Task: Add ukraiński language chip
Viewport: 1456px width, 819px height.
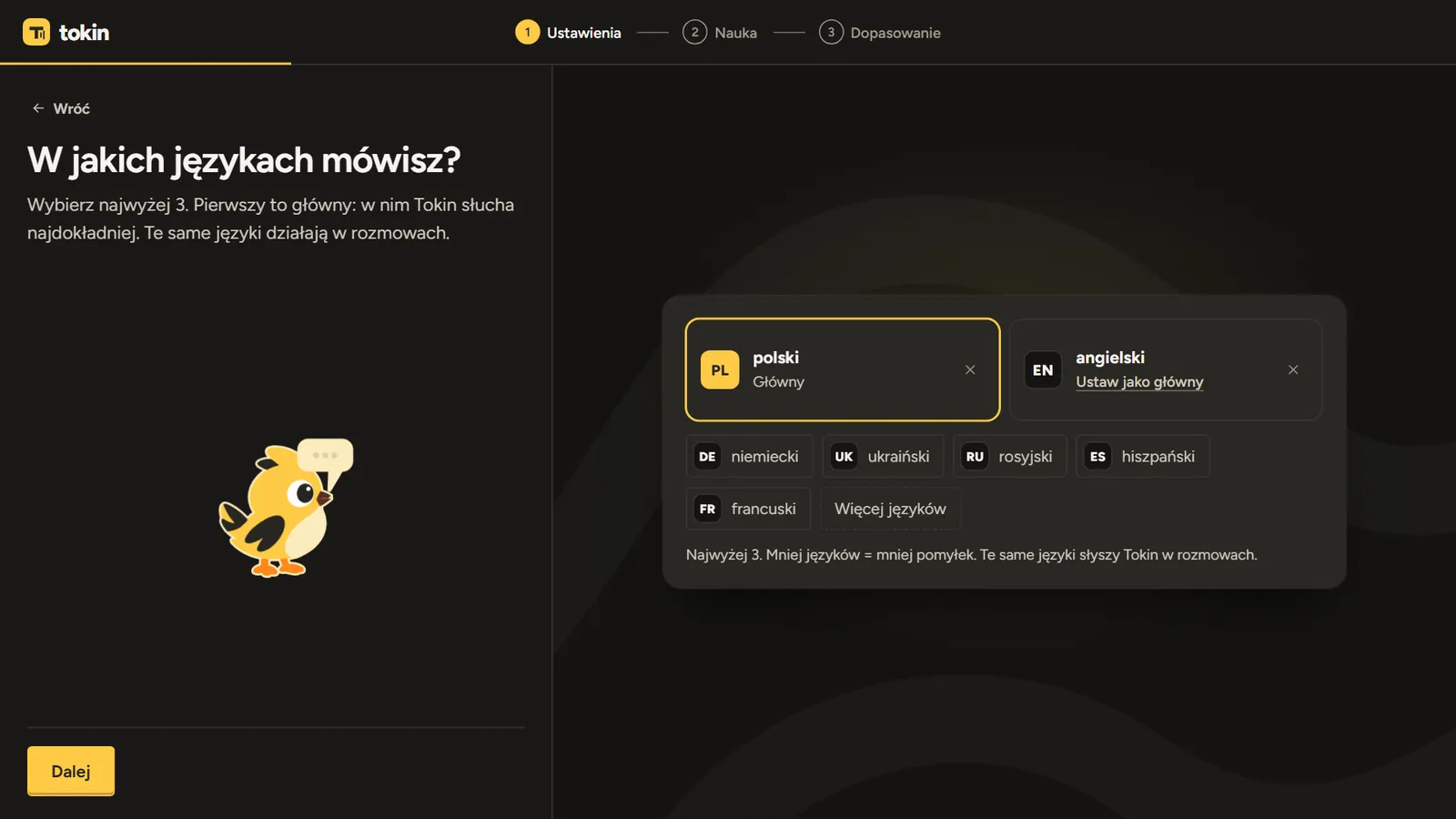Action: pos(883,457)
